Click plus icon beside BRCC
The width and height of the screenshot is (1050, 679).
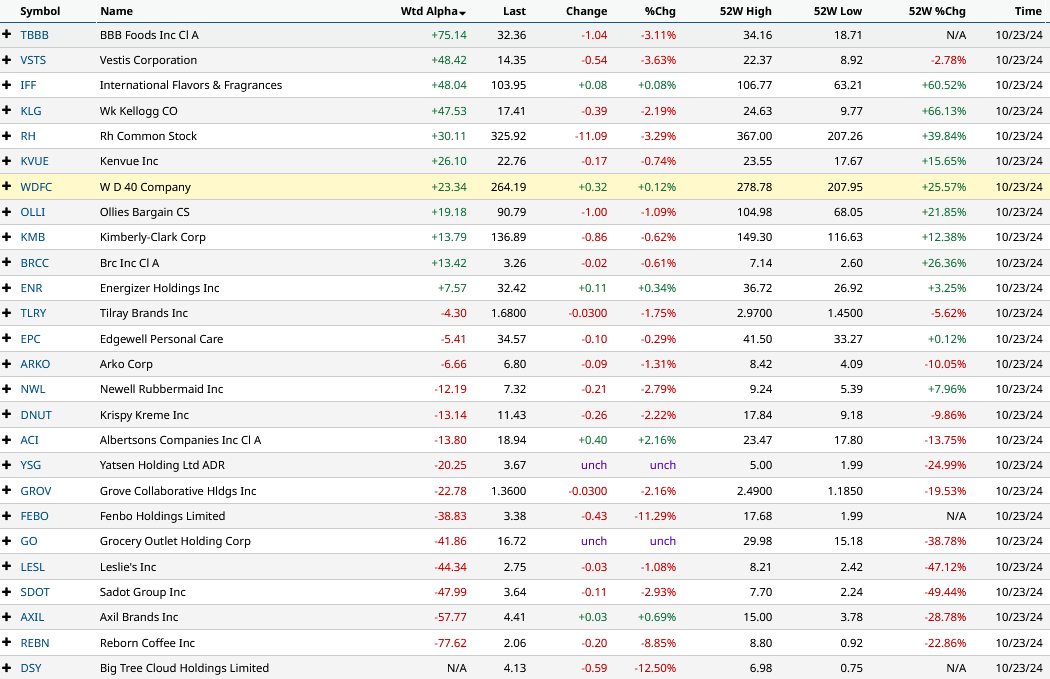click(7, 262)
